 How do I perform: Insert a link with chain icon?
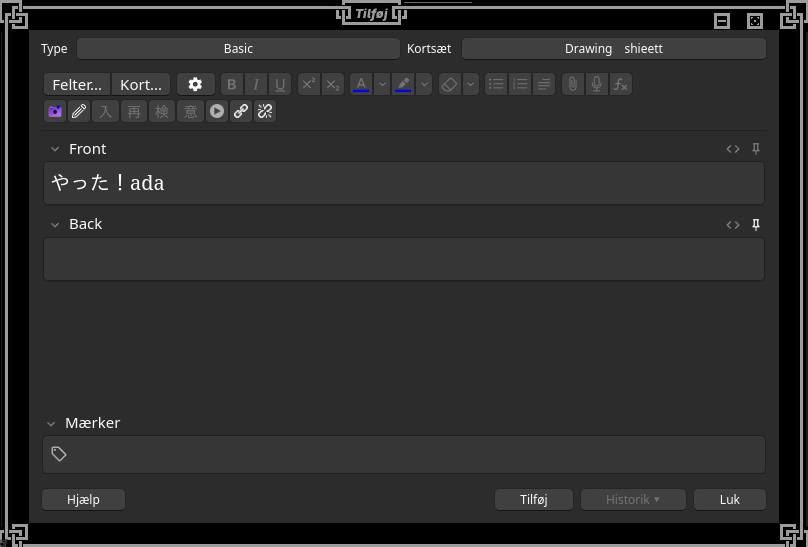[241, 111]
